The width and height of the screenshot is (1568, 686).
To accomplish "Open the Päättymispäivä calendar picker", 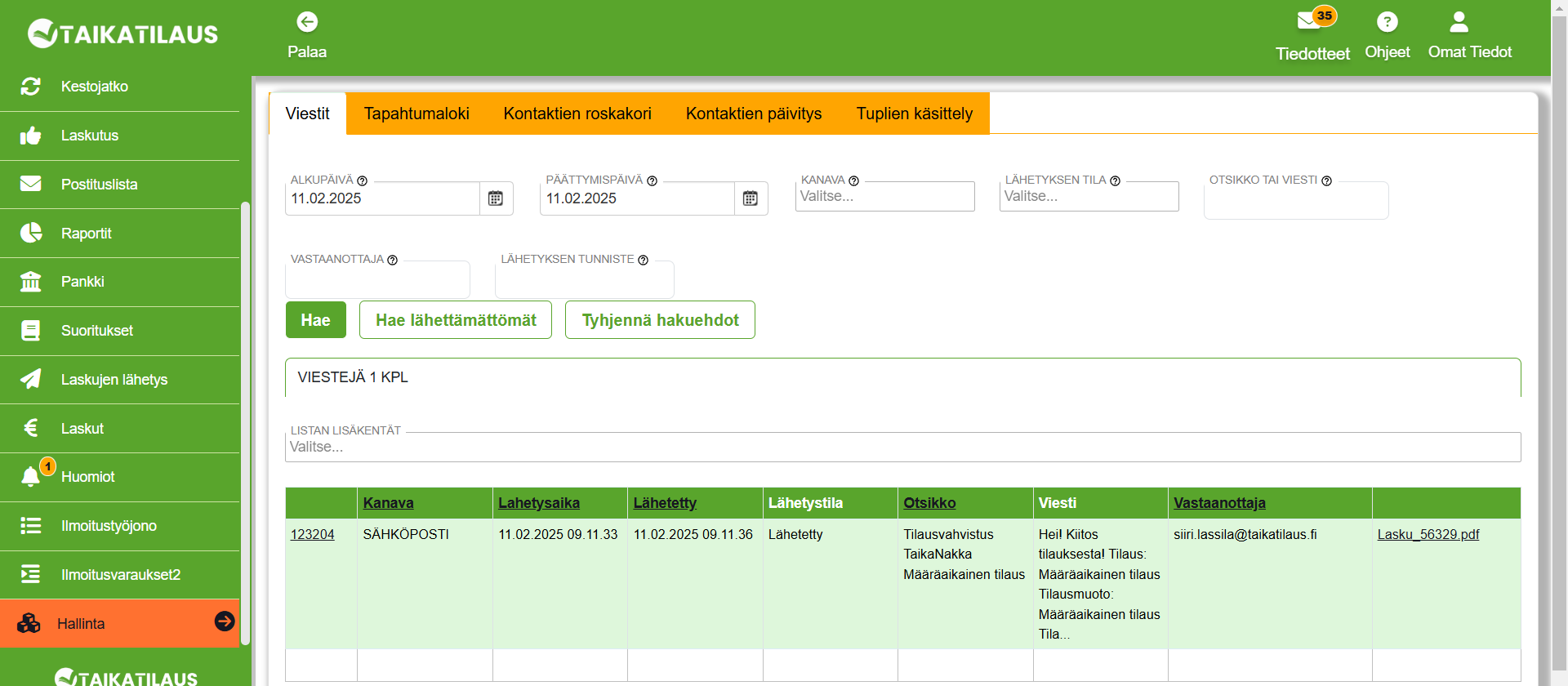I will 751,198.
